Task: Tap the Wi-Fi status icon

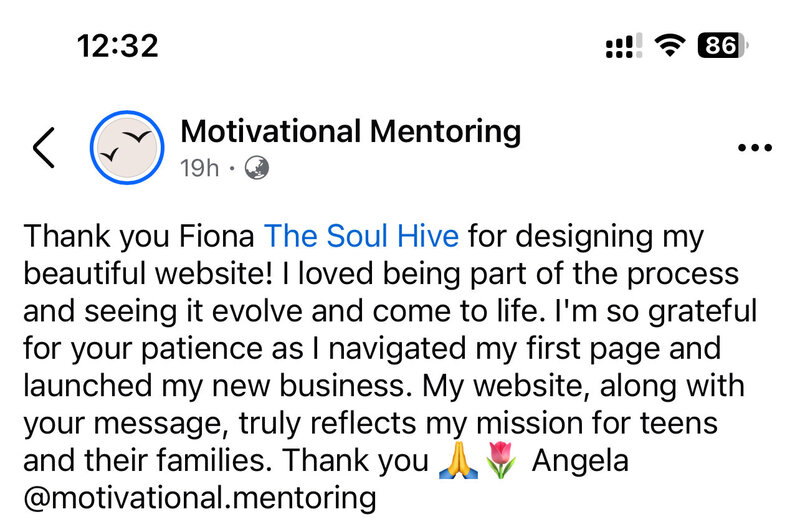Action: pyautogui.click(x=670, y=45)
